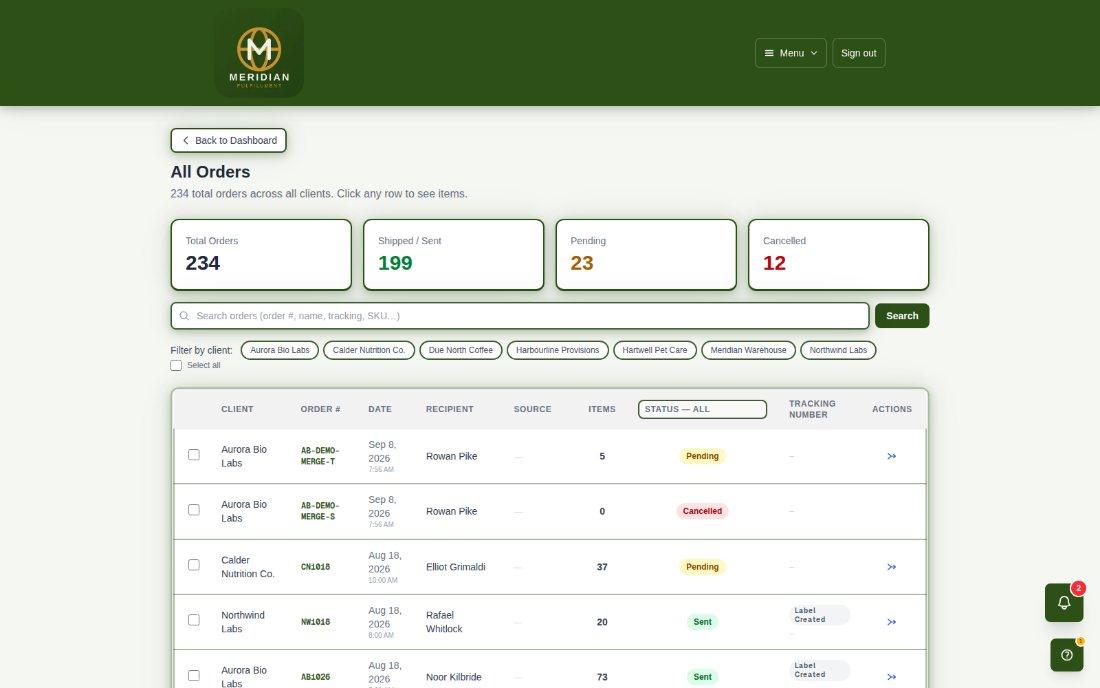
Task: Click the green Search button
Action: click(902, 316)
